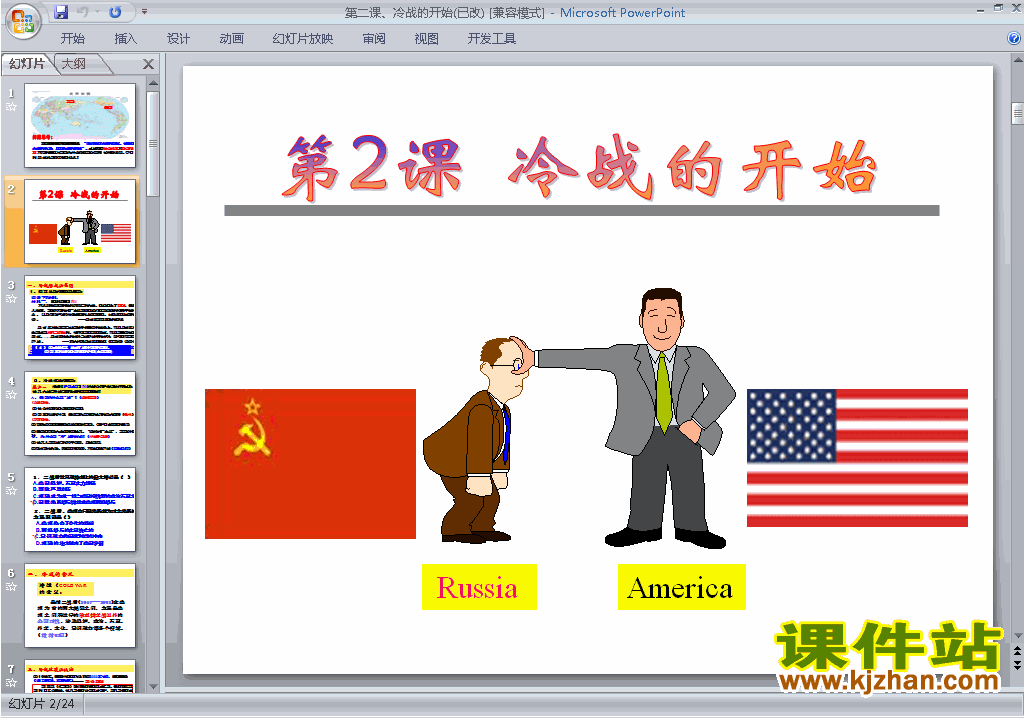The height and width of the screenshot is (718, 1024).
Task: Switch to the 设计 ribbon tab
Action: pyautogui.click(x=178, y=39)
